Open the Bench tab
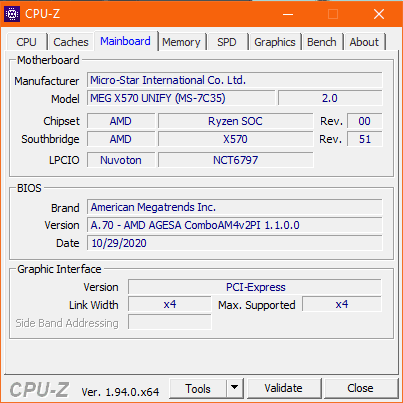The width and height of the screenshot is (403, 403). (x=322, y=42)
